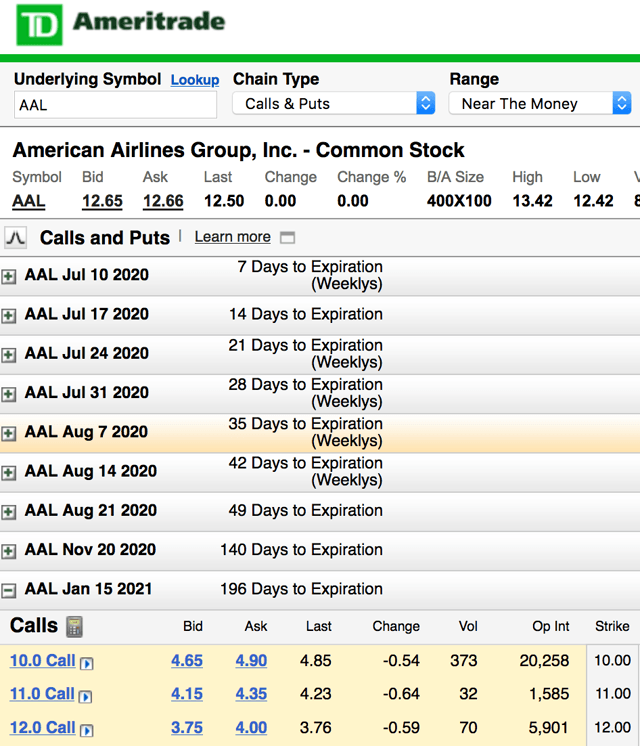The image size is (640, 746).
Task: Click the Low value 12.42
Action: [x=593, y=201]
